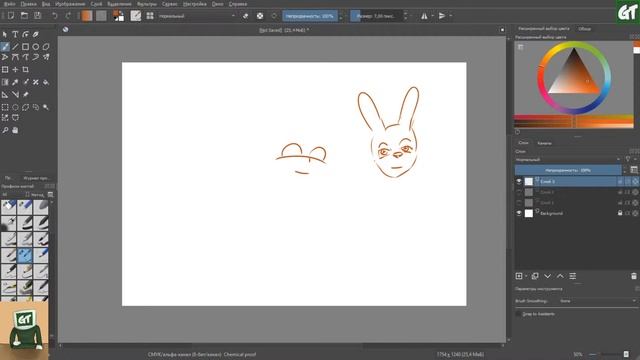640x360 pixels.
Task: Show the second layer via its eye
Action: tap(519, 192)
